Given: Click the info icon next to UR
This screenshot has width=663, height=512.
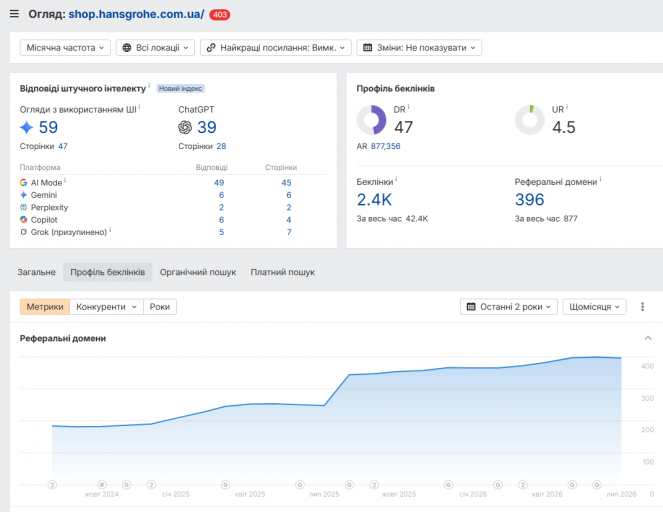Looking at the screenshot, I should tap(567, 107).
